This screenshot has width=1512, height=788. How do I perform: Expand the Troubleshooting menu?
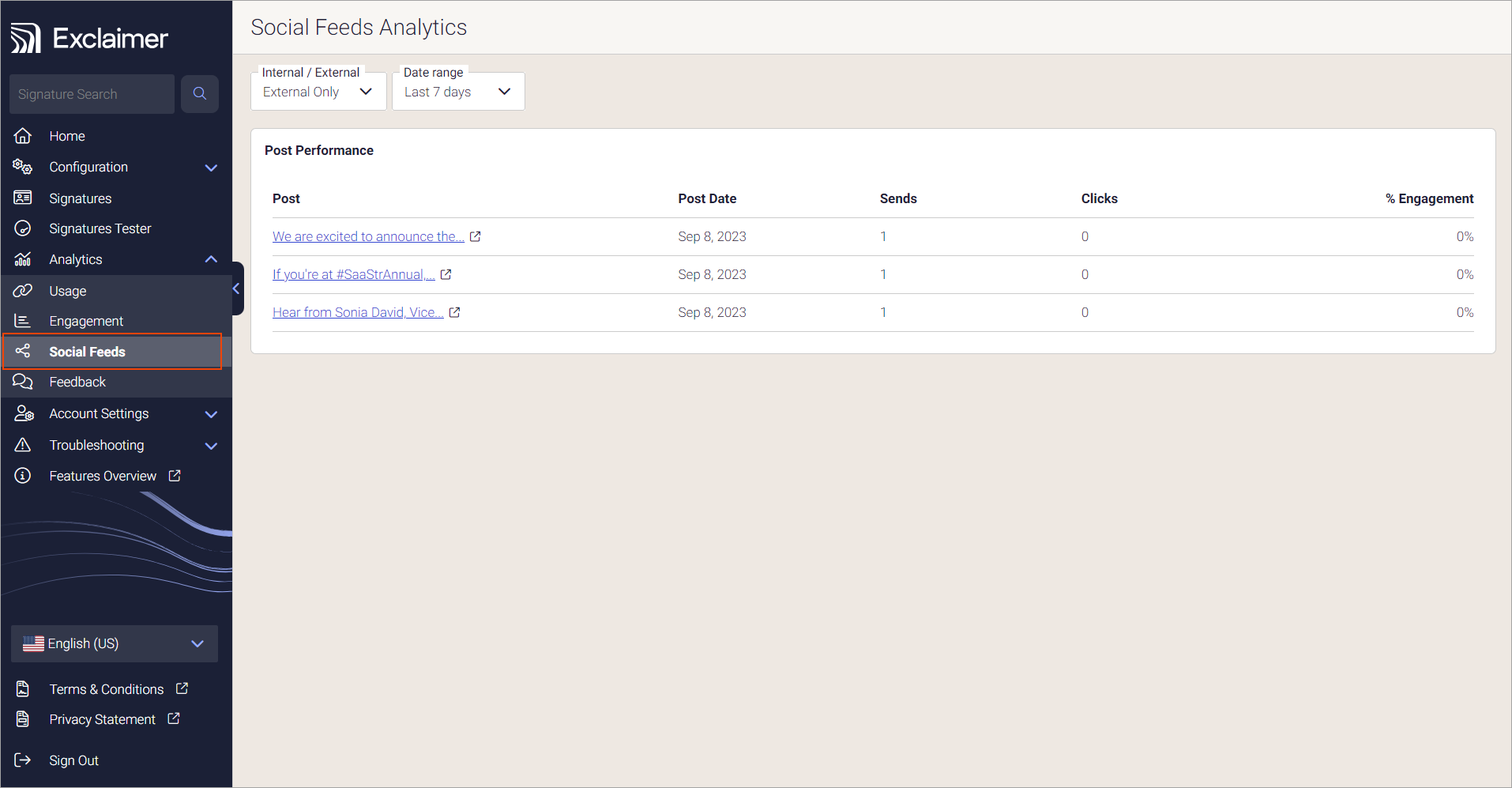pos(211,445)
